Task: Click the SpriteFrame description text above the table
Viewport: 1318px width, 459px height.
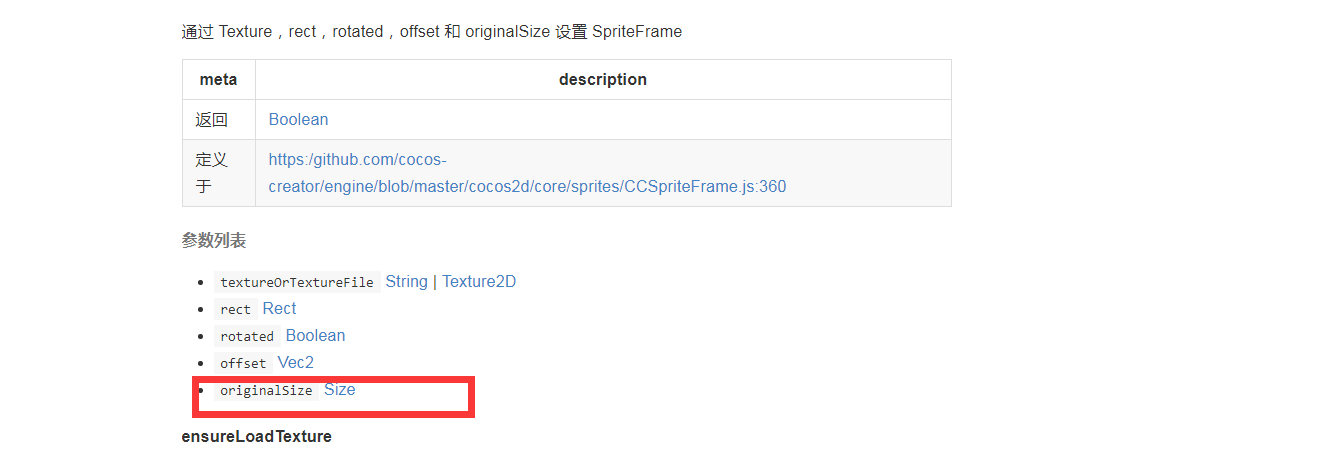Action: [431, 32]
